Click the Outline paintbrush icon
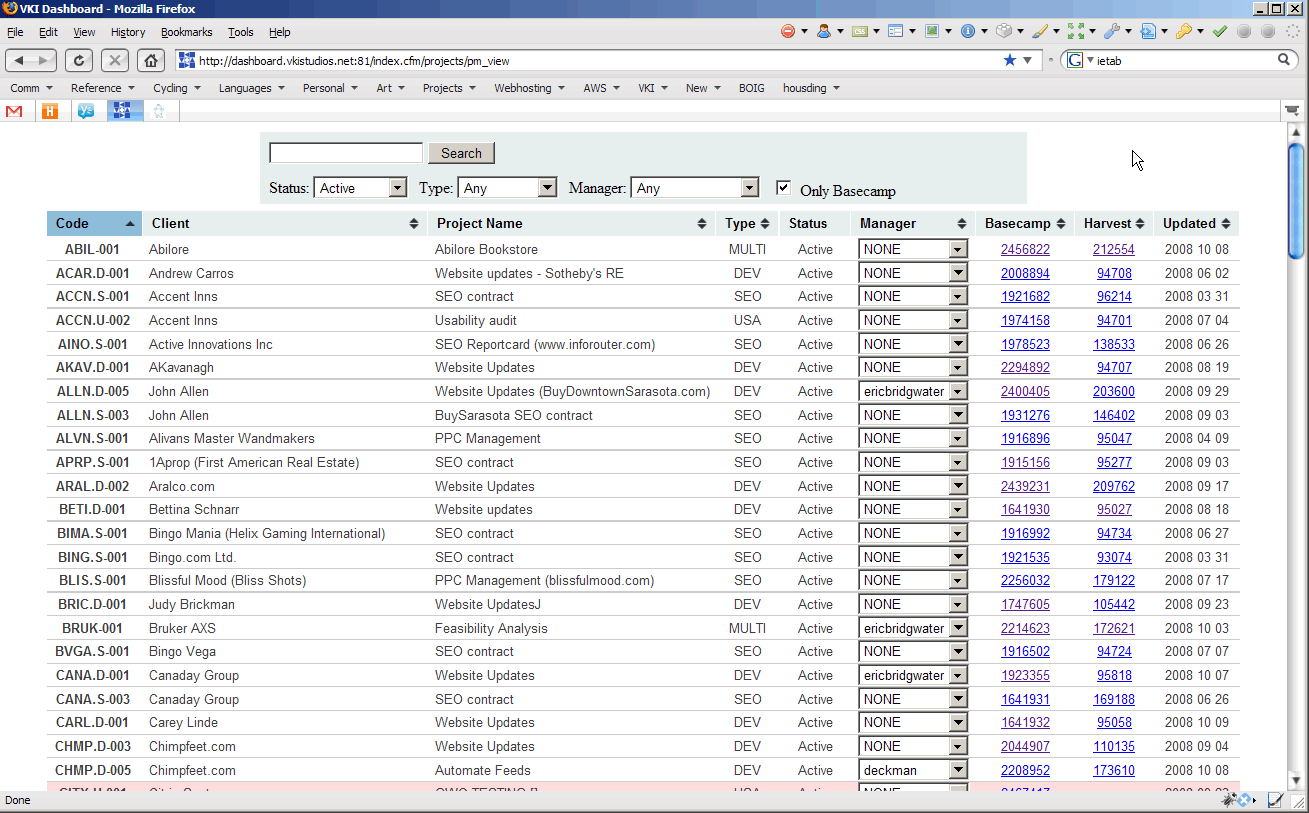 tap(1039, 32)
